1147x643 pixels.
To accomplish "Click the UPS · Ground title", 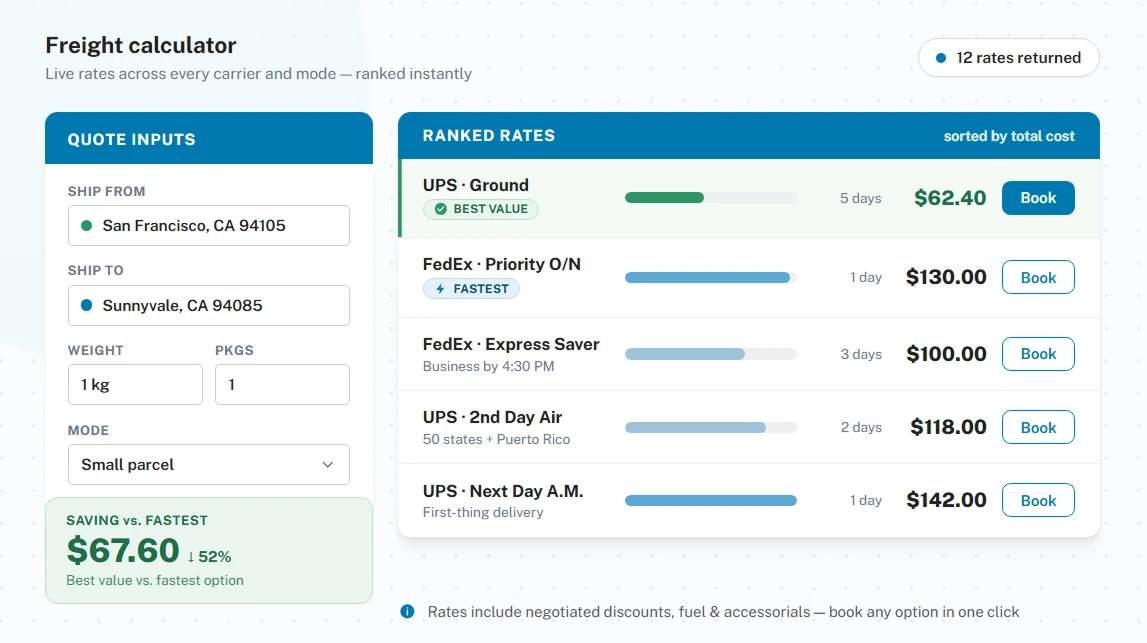I will pyautogui.click(x=475, y=185).
